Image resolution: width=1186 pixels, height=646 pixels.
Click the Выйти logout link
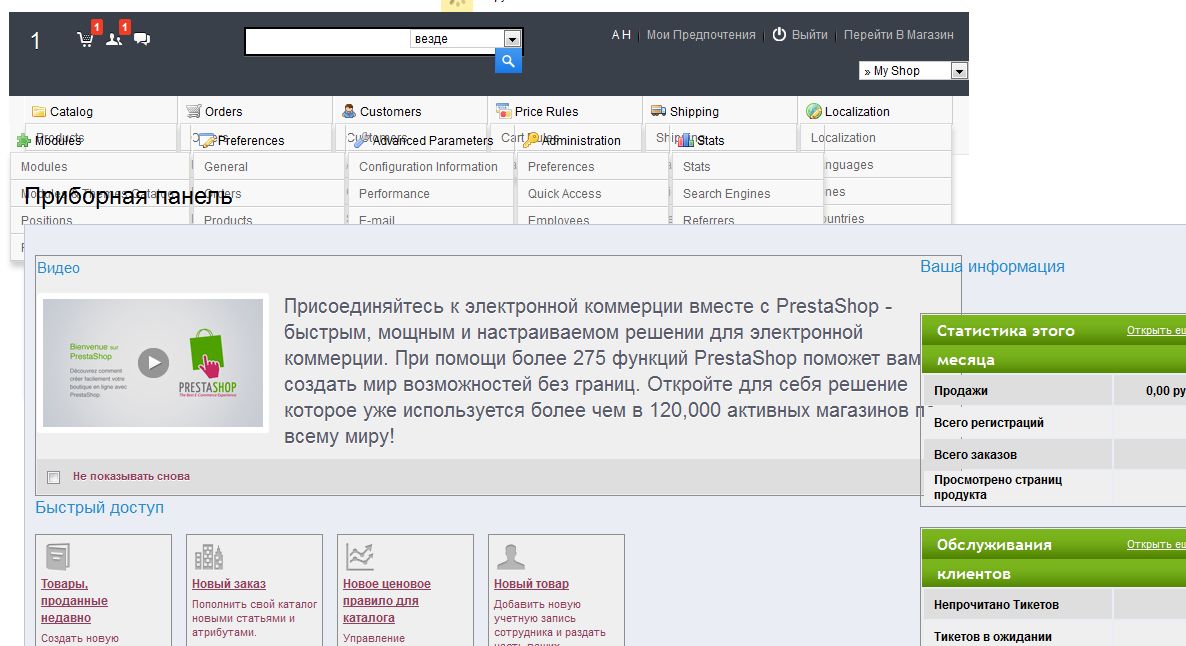[809, 35]
